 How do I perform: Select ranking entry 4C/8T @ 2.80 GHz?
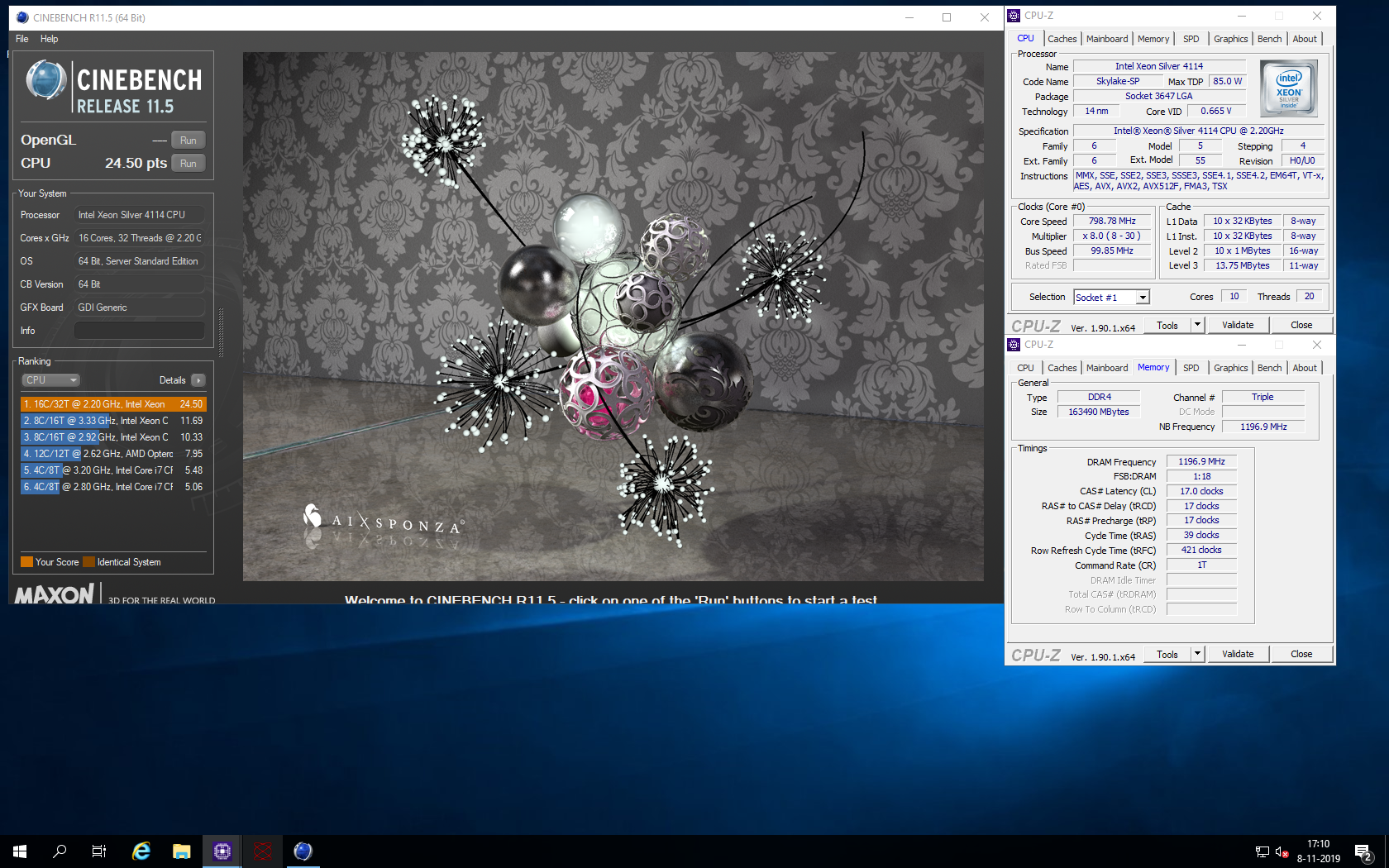point(113,487)
